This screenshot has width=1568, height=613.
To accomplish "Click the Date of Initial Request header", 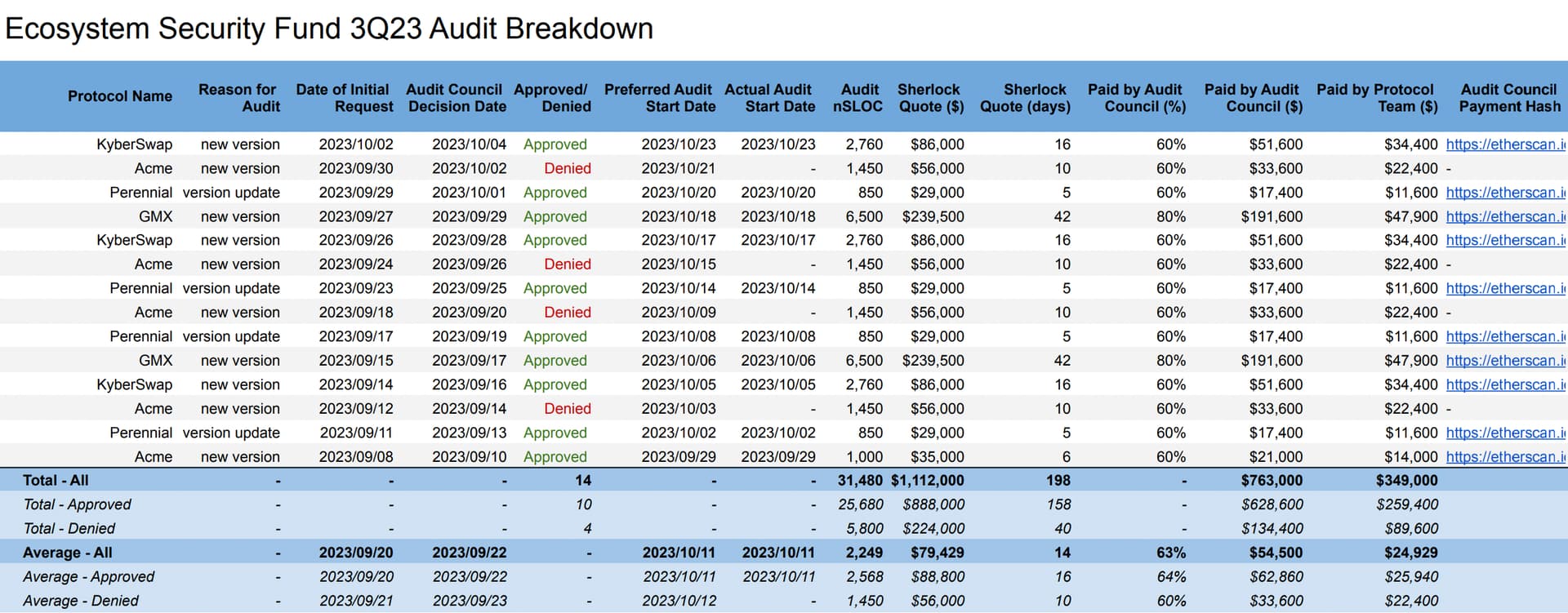I will pyautogui.click(x=344, y=98).
